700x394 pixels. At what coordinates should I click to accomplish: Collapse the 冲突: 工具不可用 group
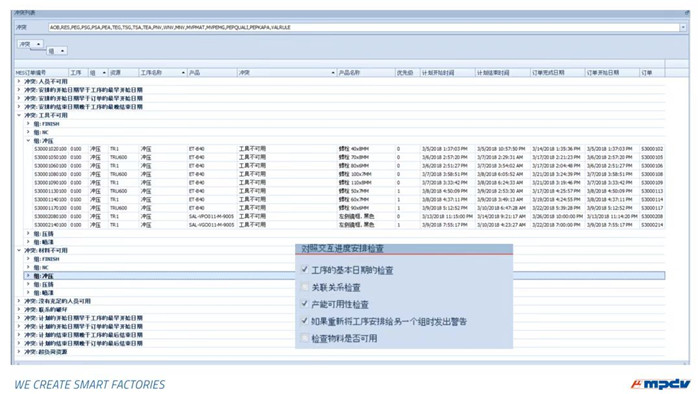[x=19, y=115]
